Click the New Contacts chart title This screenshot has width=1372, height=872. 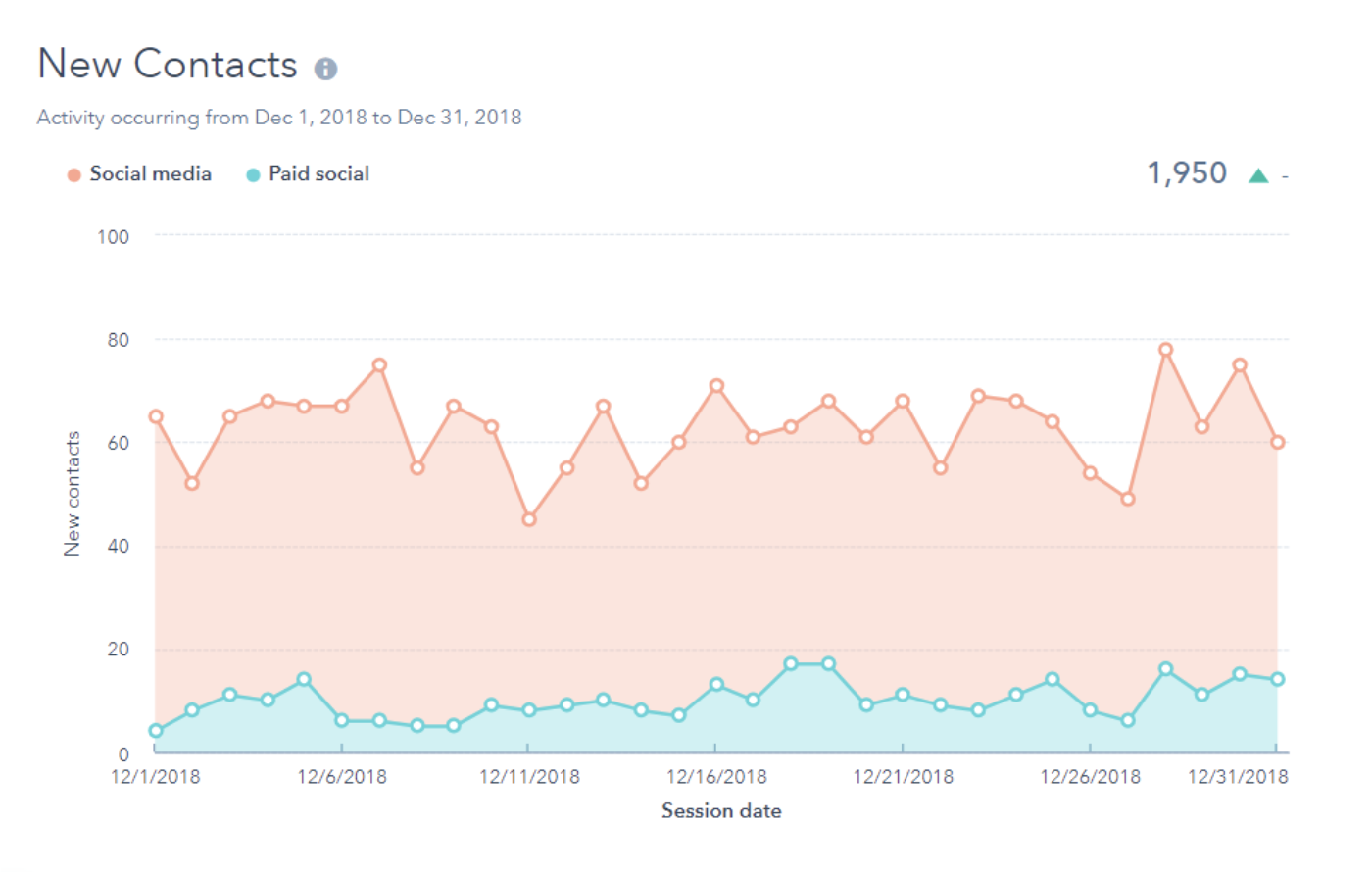point(168,65)
